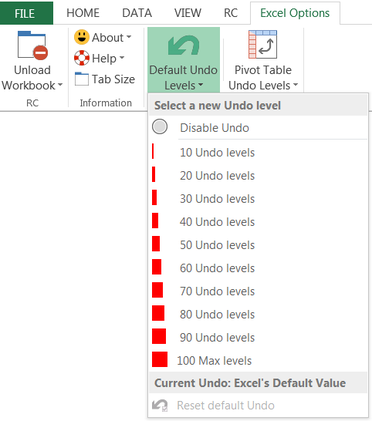372x421 pixels.
Task: Choose 40 Undo levels
Action: coord(258,222)
